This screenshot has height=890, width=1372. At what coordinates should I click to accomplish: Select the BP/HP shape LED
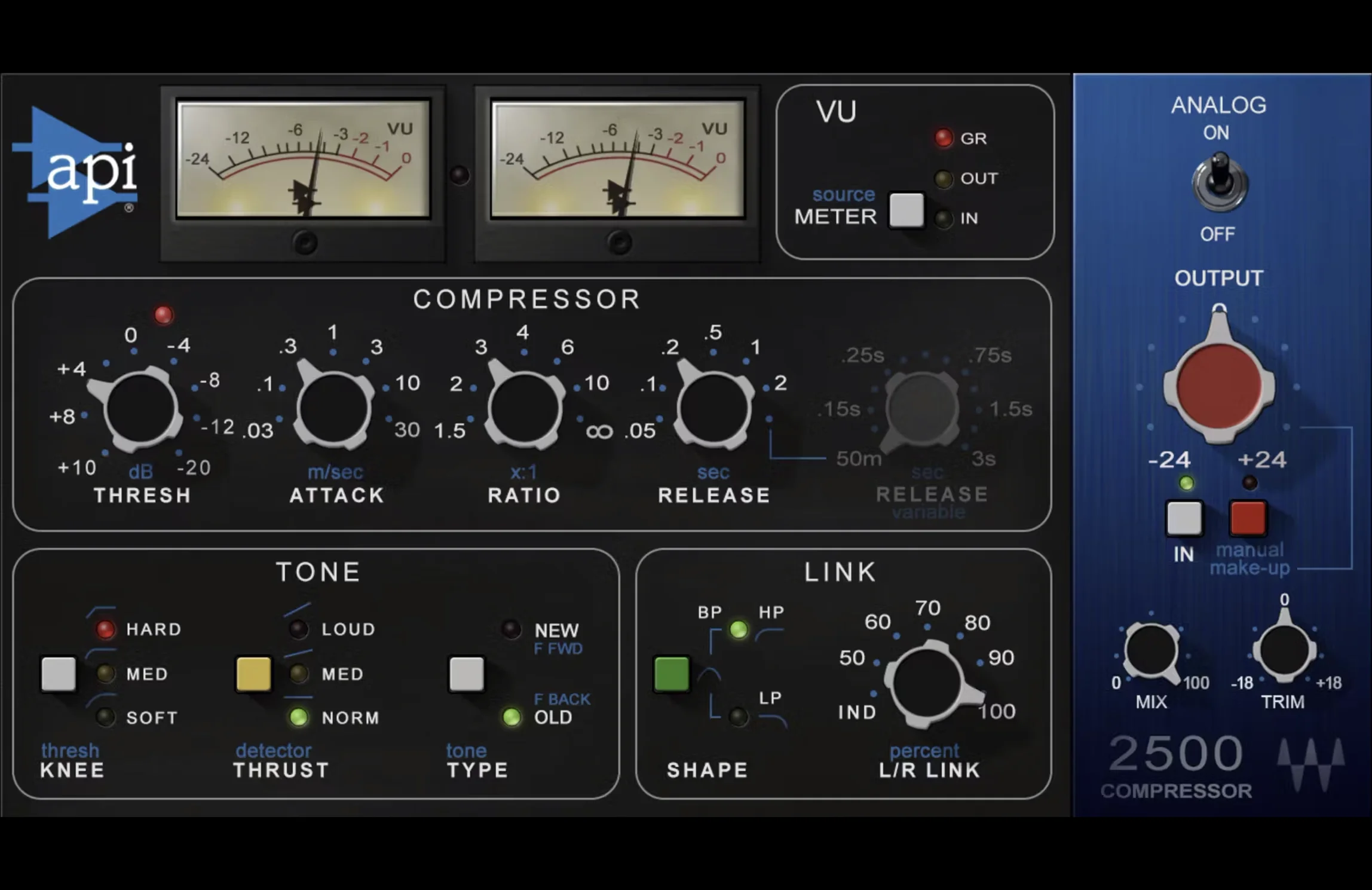(739, 629)
